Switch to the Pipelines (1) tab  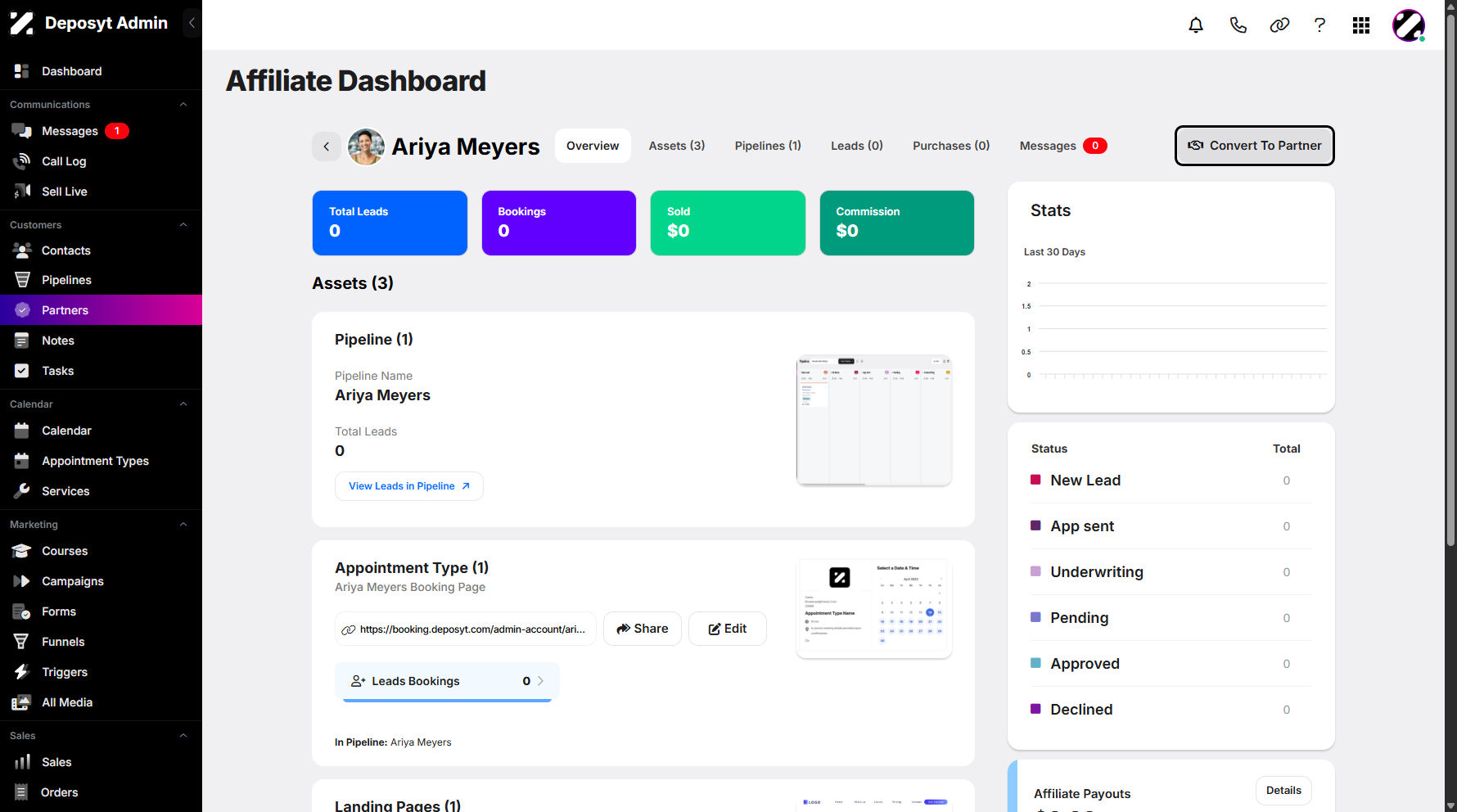pyautogui.click(x=768, y=146)
